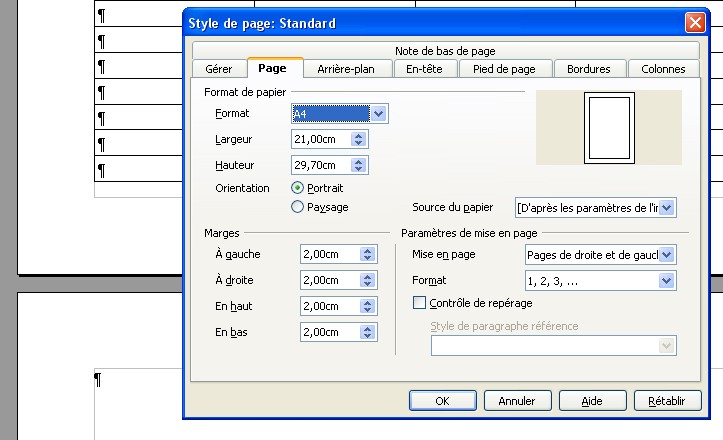This screenshot has width=723, height=440.
Task: Decrease Hauteur with the down spinner arrow
Action: click(359, 169)
